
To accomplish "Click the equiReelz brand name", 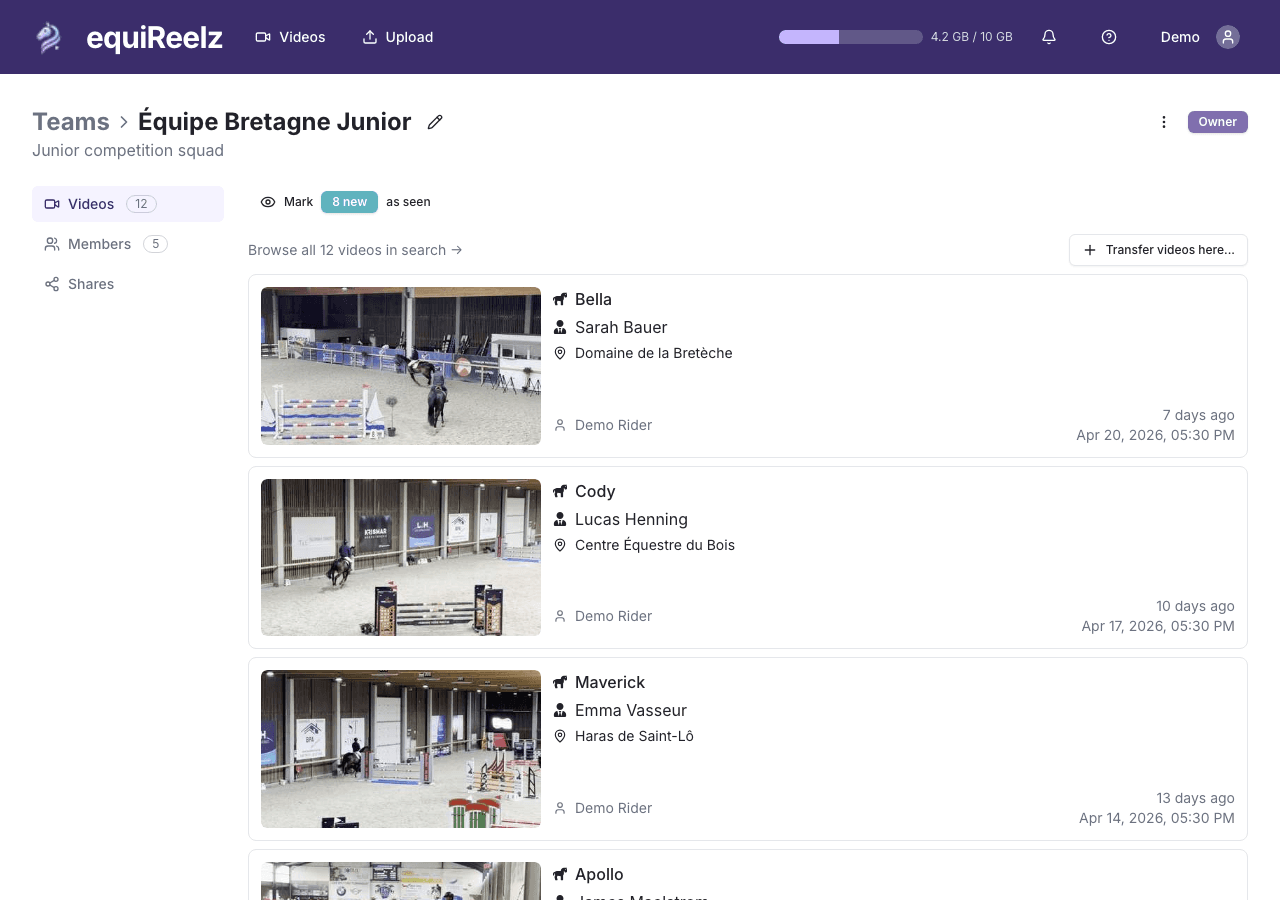I will [x=154, y=38].
